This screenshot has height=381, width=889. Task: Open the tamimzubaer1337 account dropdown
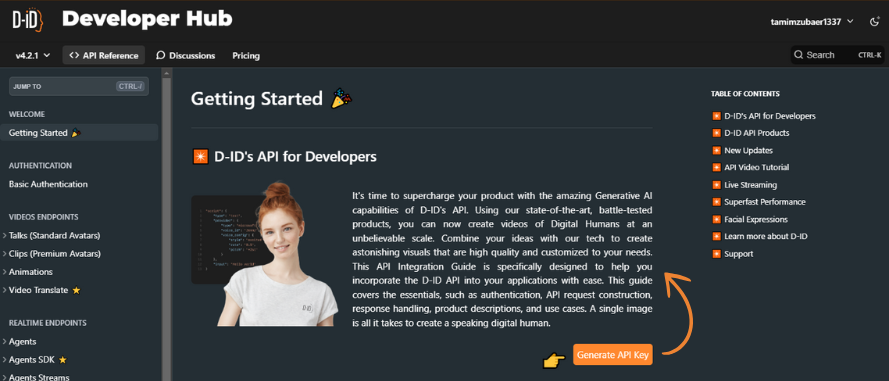[812, 22]
